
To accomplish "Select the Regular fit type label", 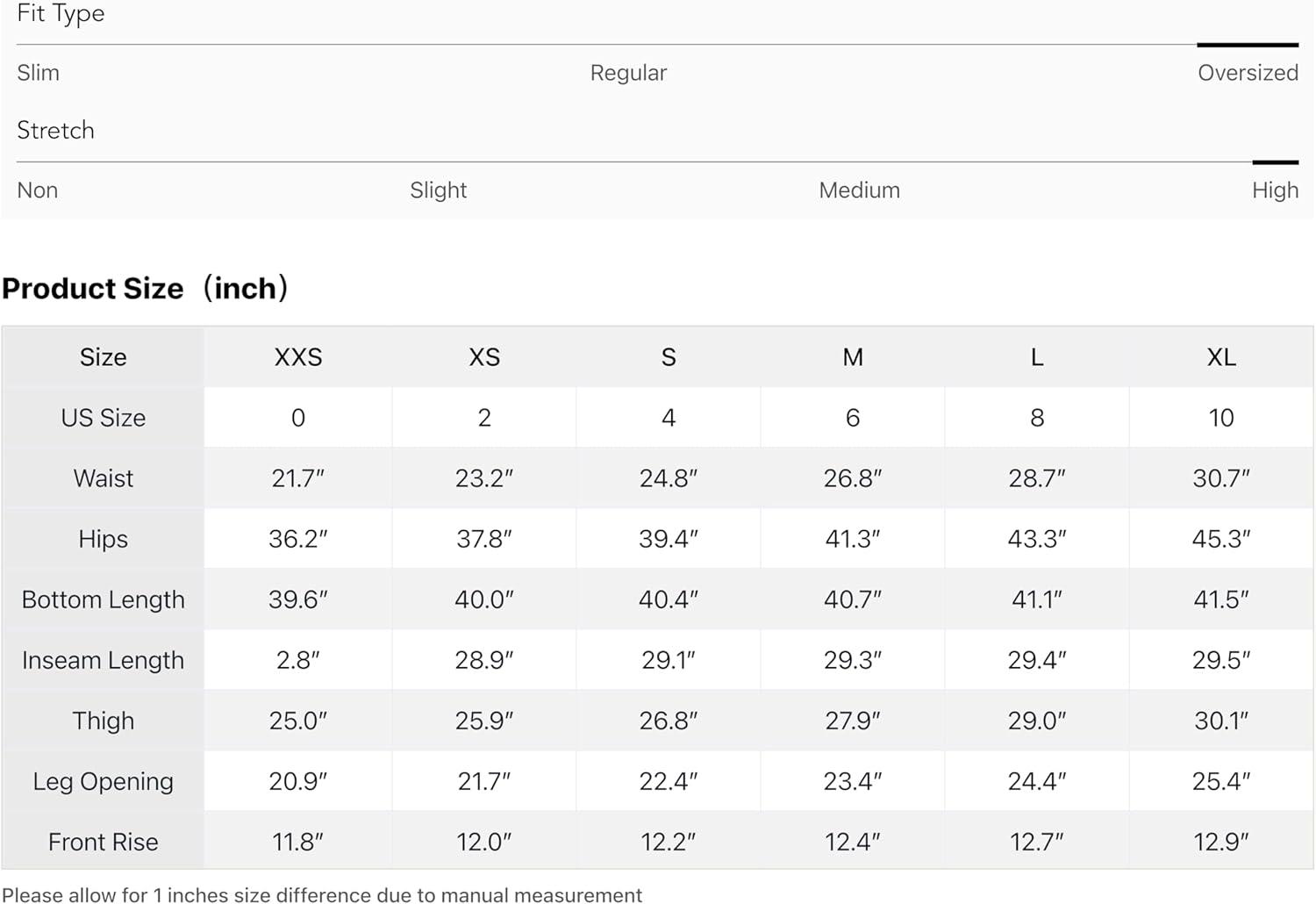I will [x=628, y=73].
